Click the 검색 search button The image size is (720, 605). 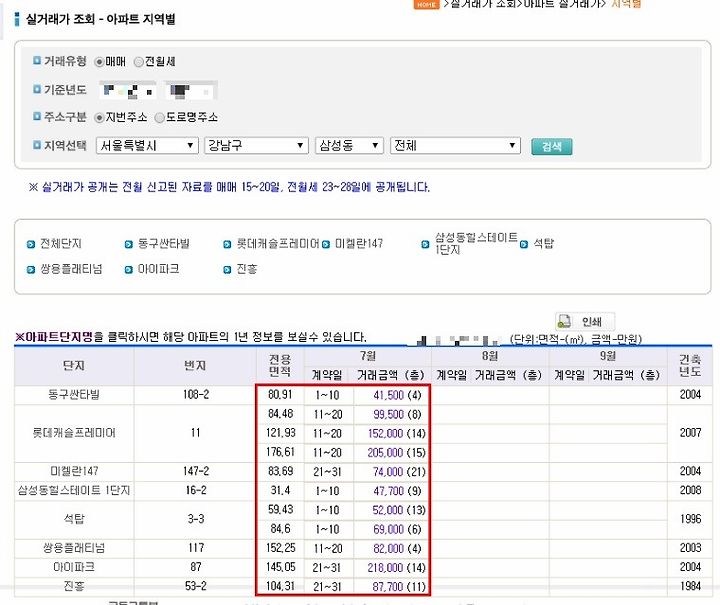click(x=551, y=146)
